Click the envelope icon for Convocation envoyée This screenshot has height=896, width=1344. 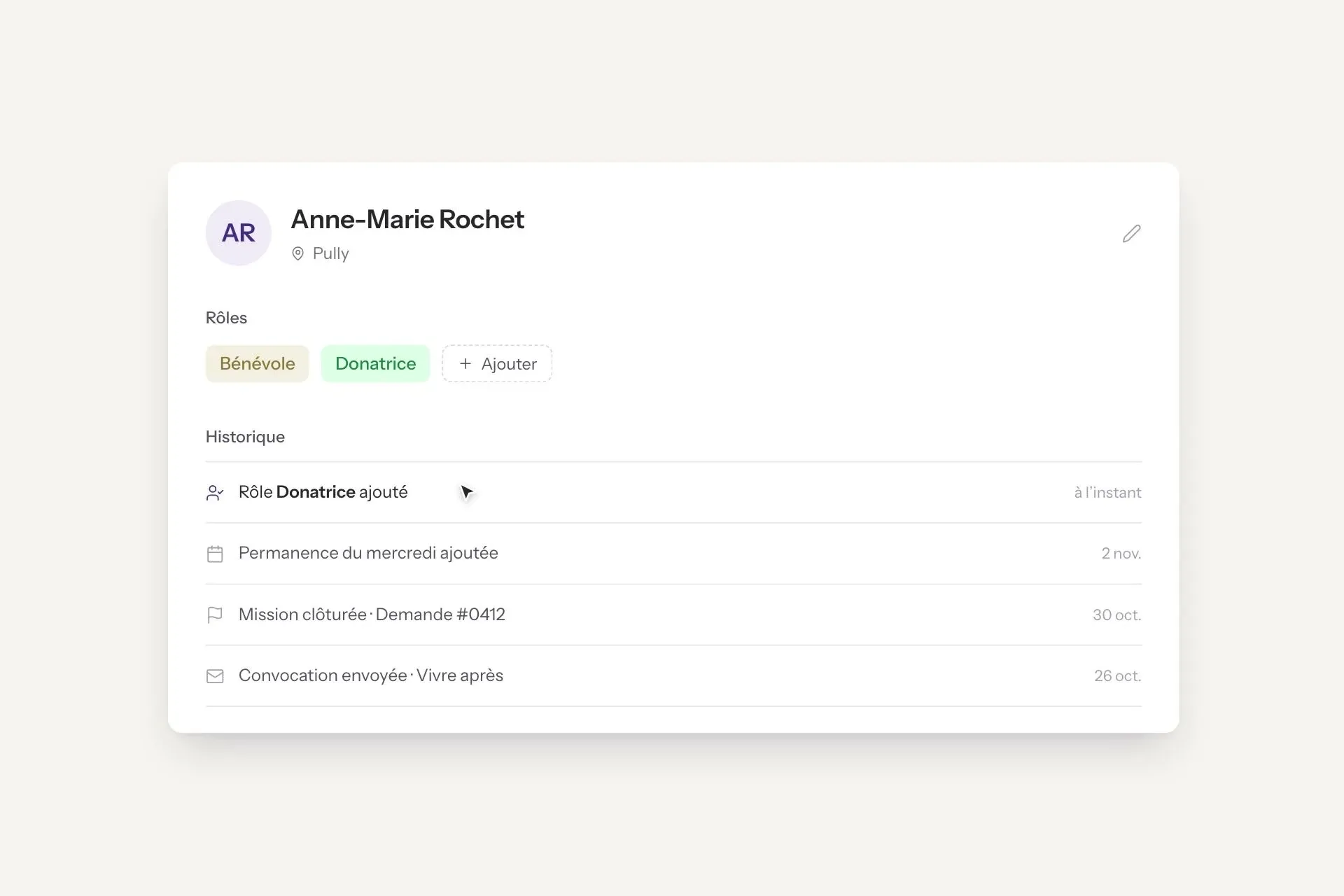coord(215,676)
